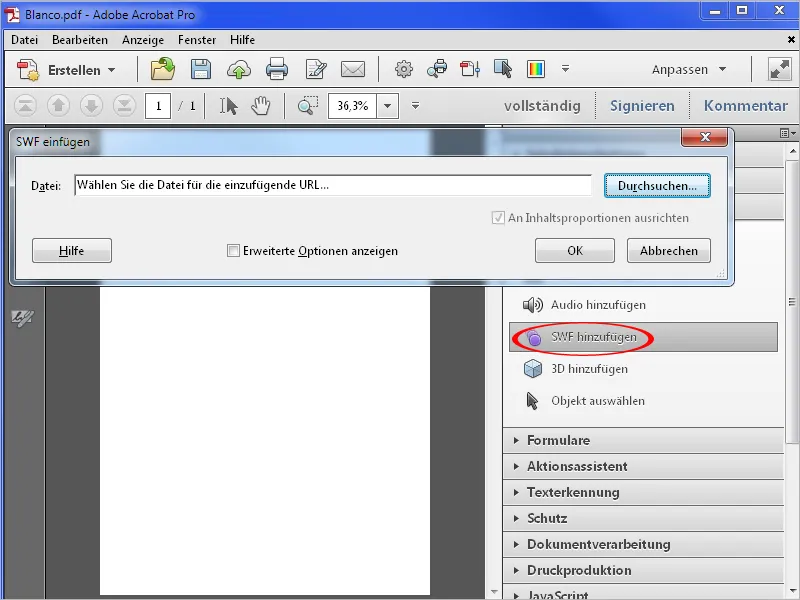Click the marquee zoom magnifier tool
This screenshot has height=600, width=800.
click(x=308, y=106)
